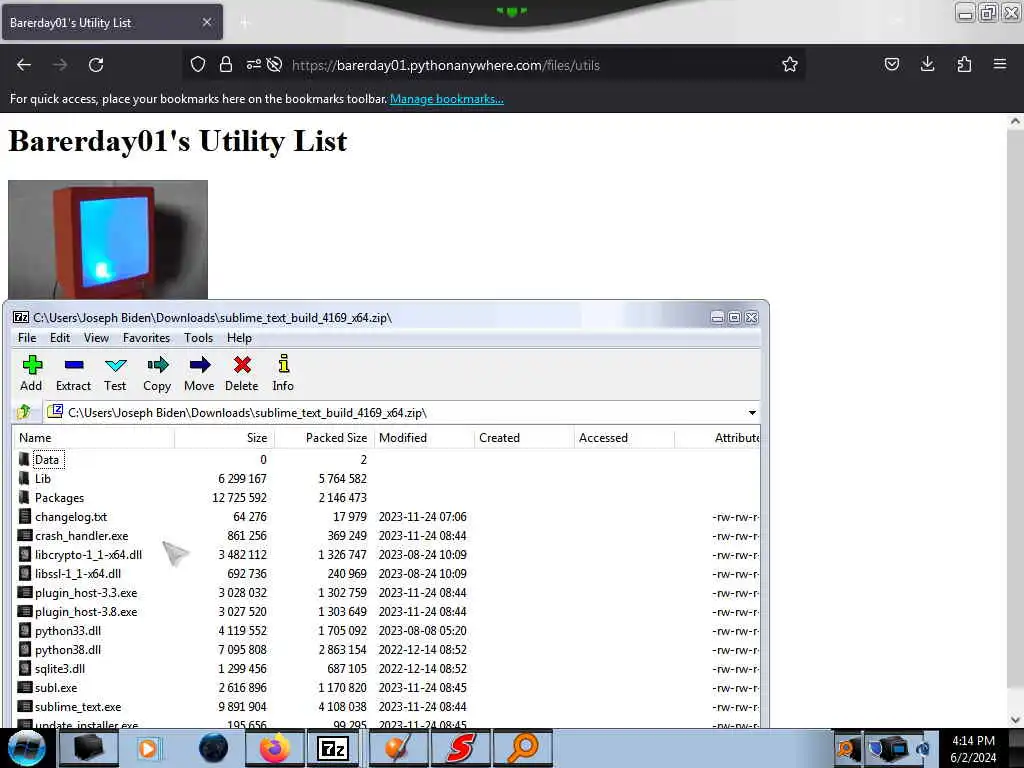This screenshot has height=768, width=1024.
Task: Select python38.dll file
Action: pos(387,649)
